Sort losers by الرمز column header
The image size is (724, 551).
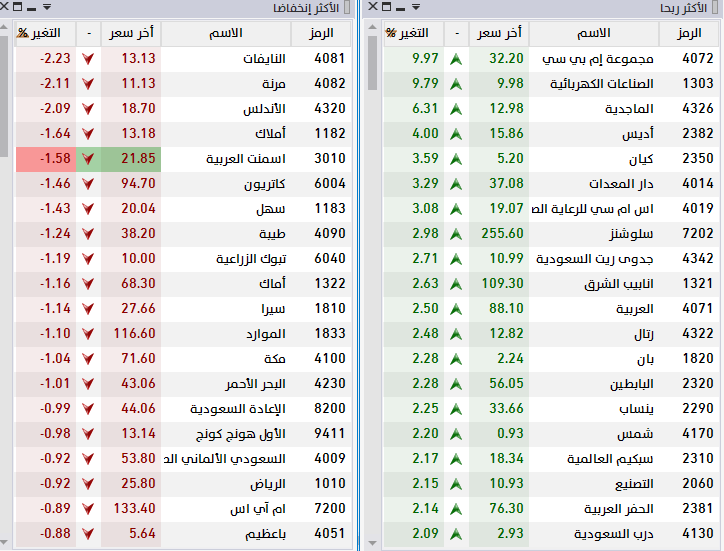pyautogui.click(x=321, y=33)
